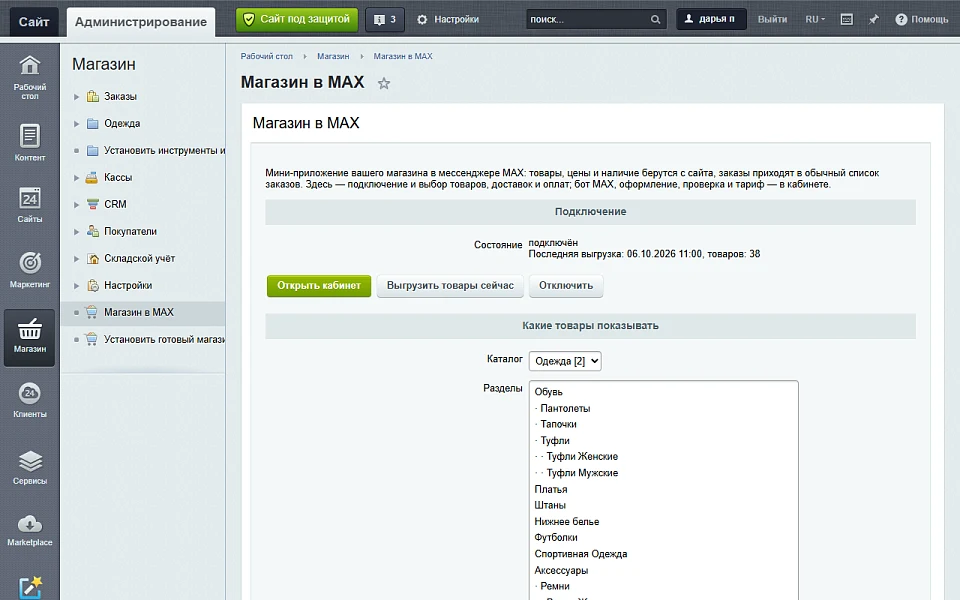Image resolution: width=960 pixels, height=600 pixels.
Task: Open the Сервисы sidebar section
Action: tap(29, 467)
